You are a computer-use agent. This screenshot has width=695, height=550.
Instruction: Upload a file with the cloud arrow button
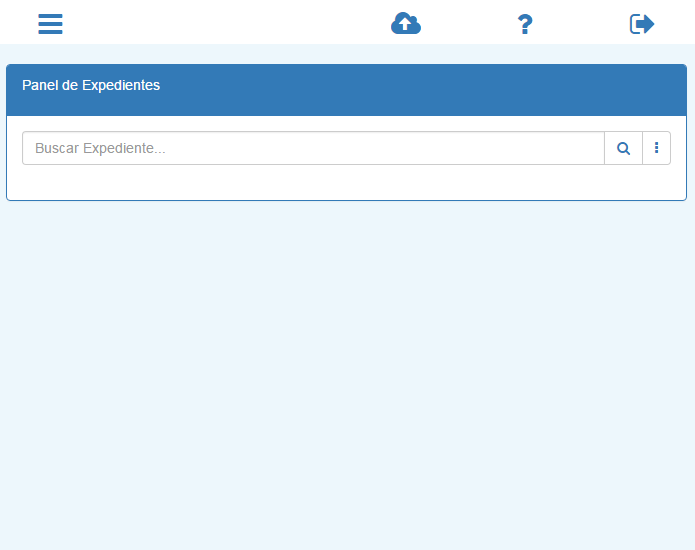[406, 24]
